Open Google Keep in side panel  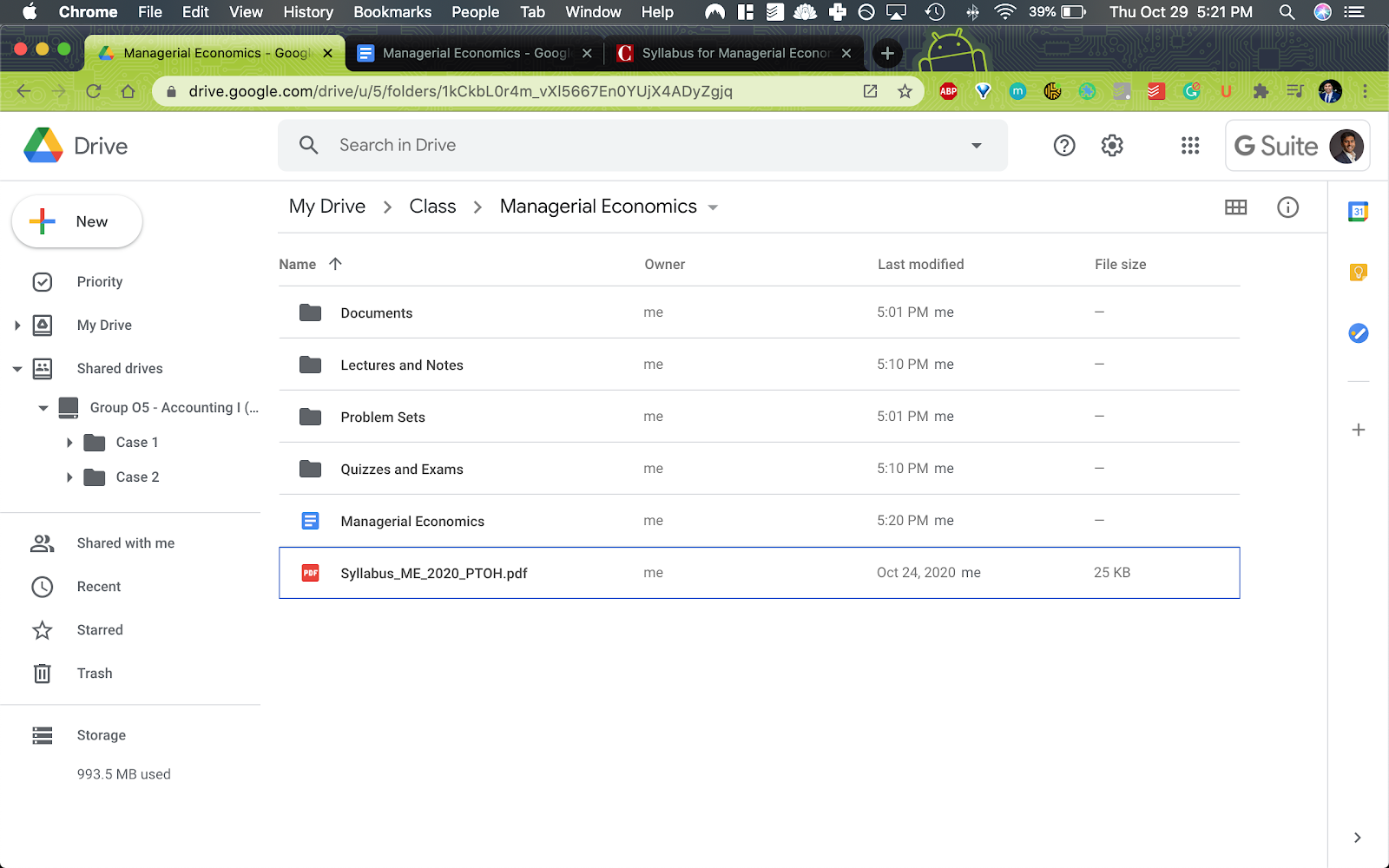pyautogui.click(x=1358, y=273)
